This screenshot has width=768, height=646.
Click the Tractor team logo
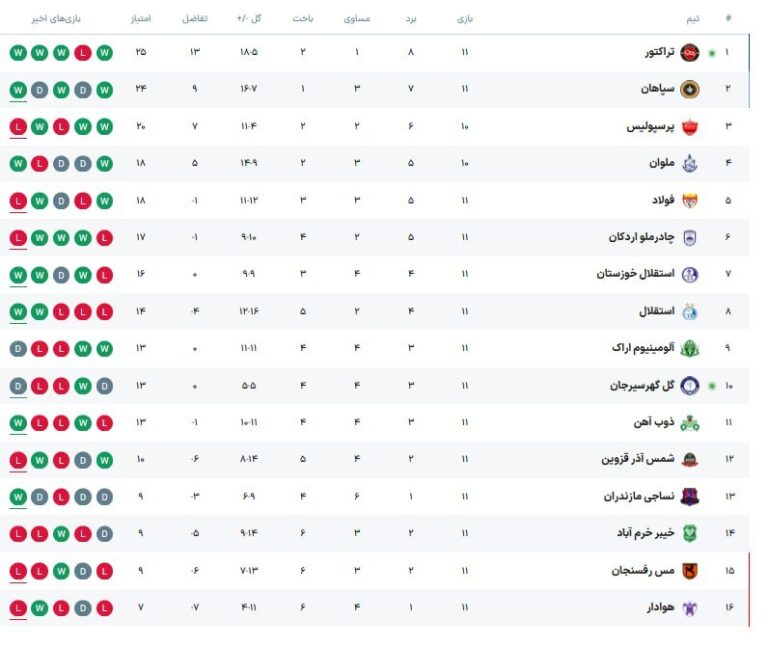click(x=690, y=52)
